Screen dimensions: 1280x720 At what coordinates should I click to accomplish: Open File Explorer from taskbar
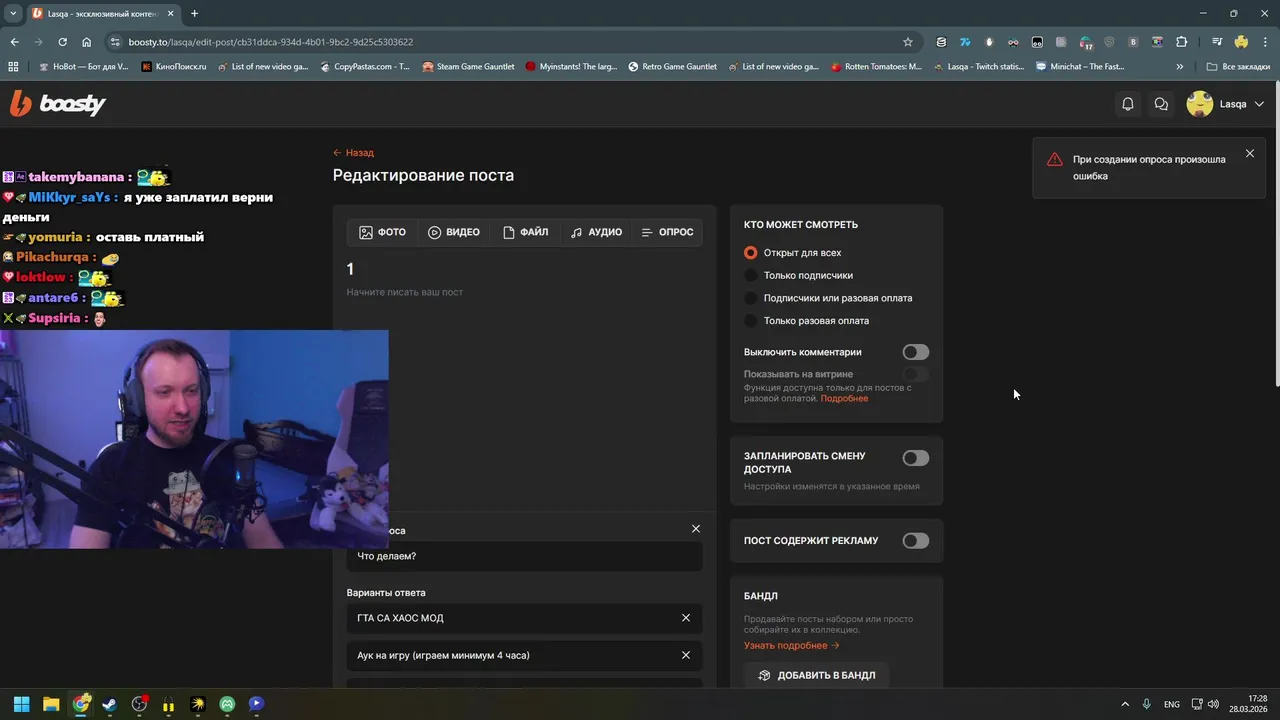[51, 704]
